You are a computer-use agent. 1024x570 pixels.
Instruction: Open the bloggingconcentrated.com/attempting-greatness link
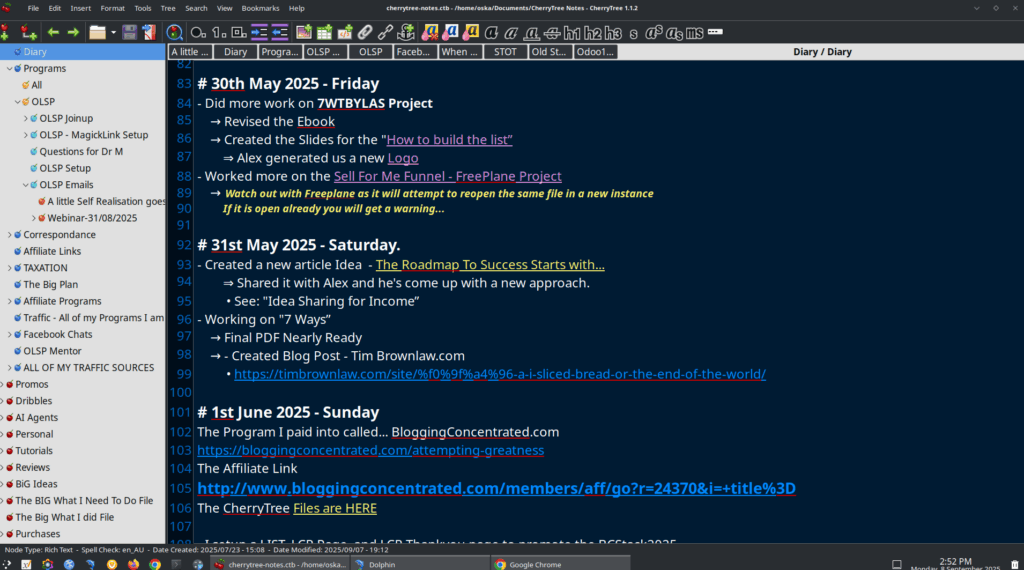click(370, 450)
